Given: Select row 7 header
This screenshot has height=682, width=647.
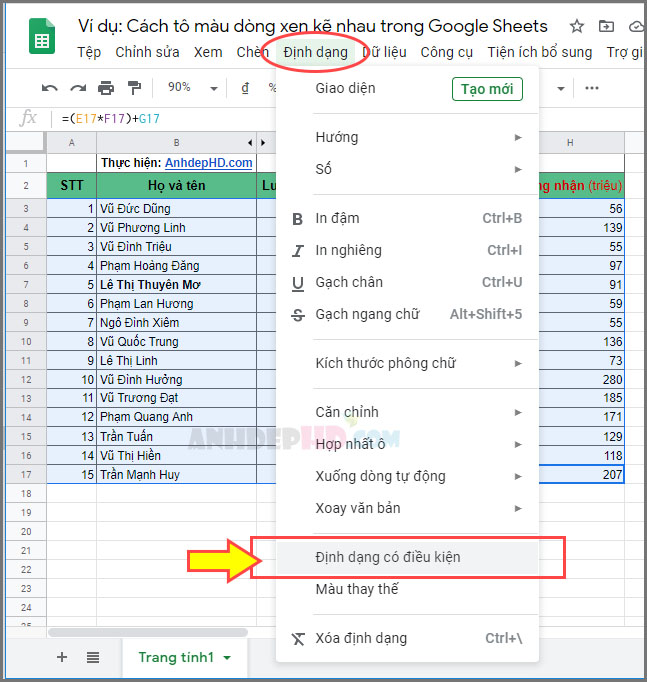Looking at the screenshot, I should (26, 285).
